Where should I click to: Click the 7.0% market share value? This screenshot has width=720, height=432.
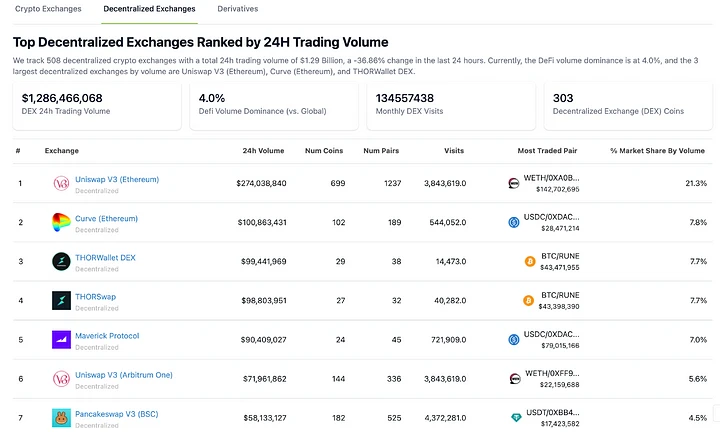[698, 340]
